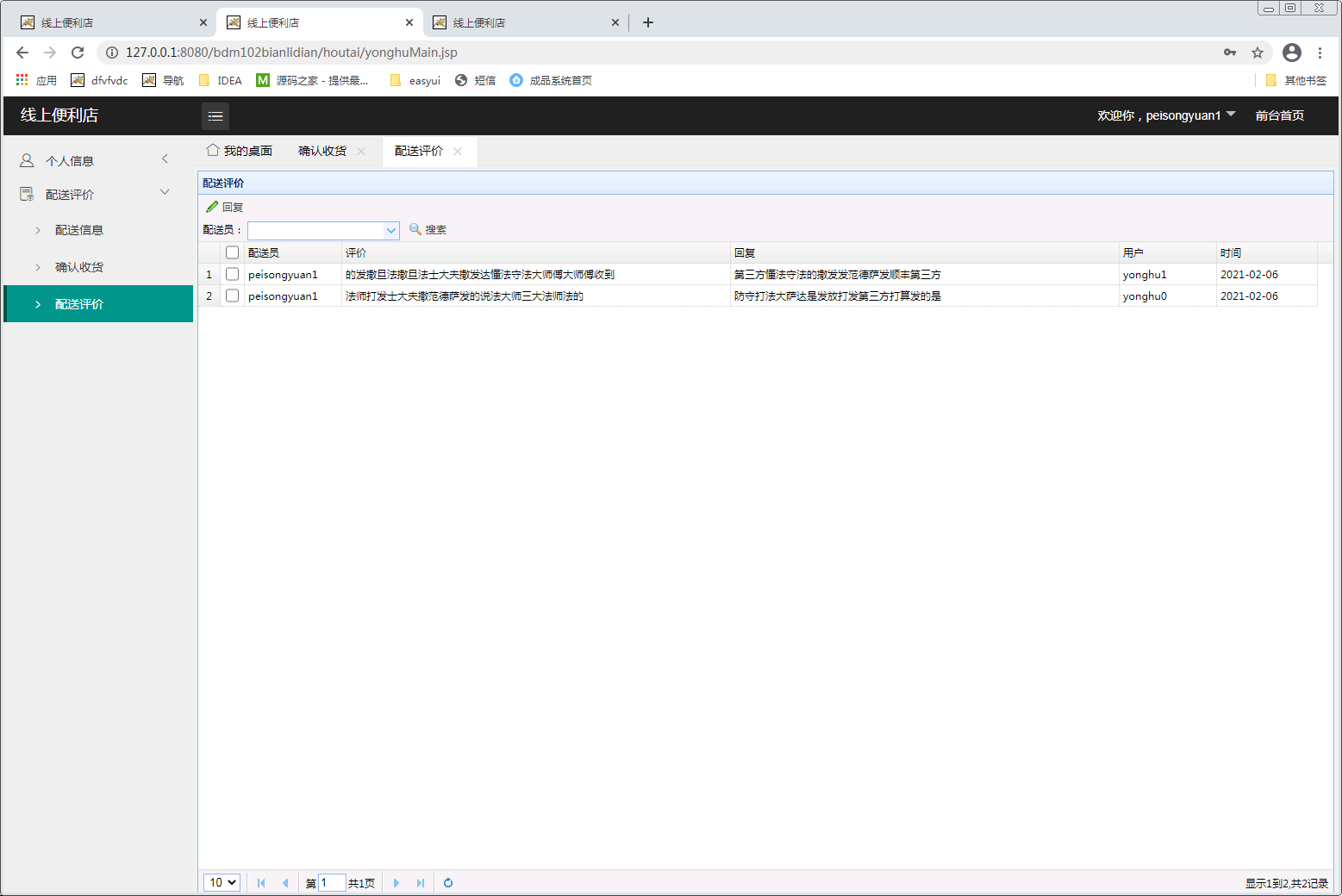The height and width of the screenshot is (896, 1342).
Task: Expand the 个人信息 sidebar section
Action: (165, 159)
